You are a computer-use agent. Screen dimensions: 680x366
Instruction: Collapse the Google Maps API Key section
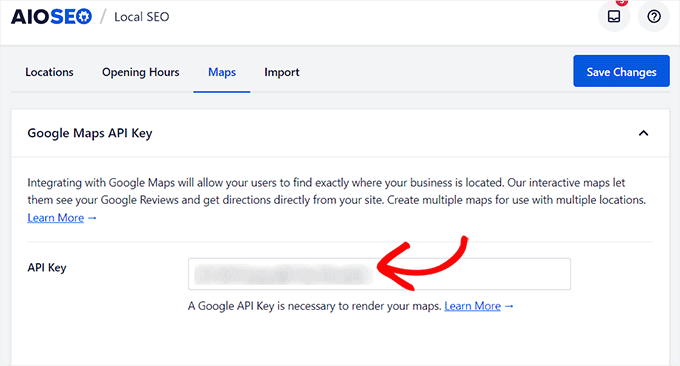tap(644, 133)
